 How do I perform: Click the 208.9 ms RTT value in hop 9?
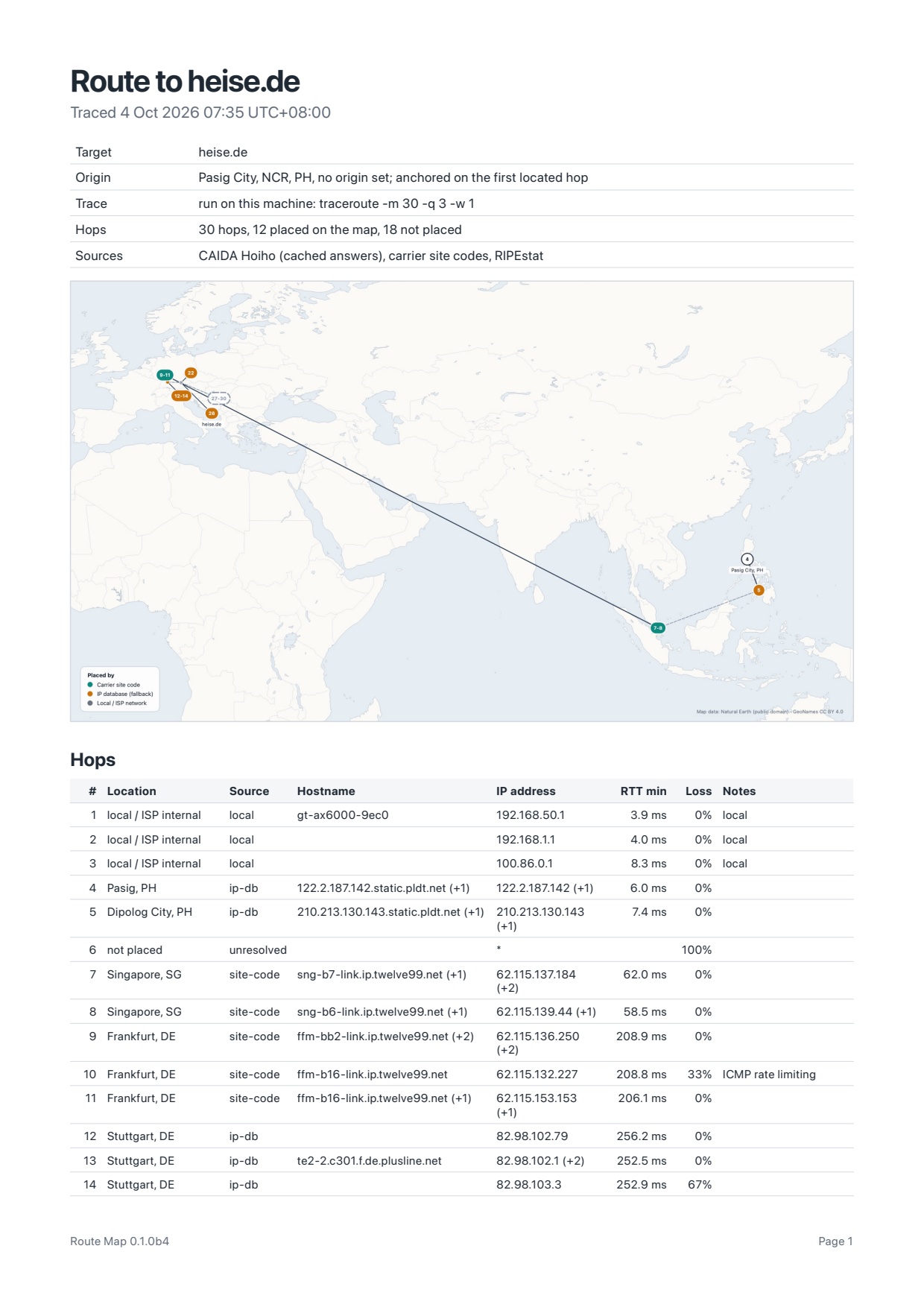[642, 1037]
